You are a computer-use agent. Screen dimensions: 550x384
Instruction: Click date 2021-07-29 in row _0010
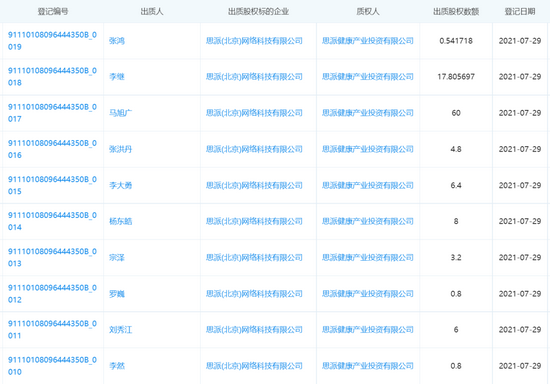[520, 366]
